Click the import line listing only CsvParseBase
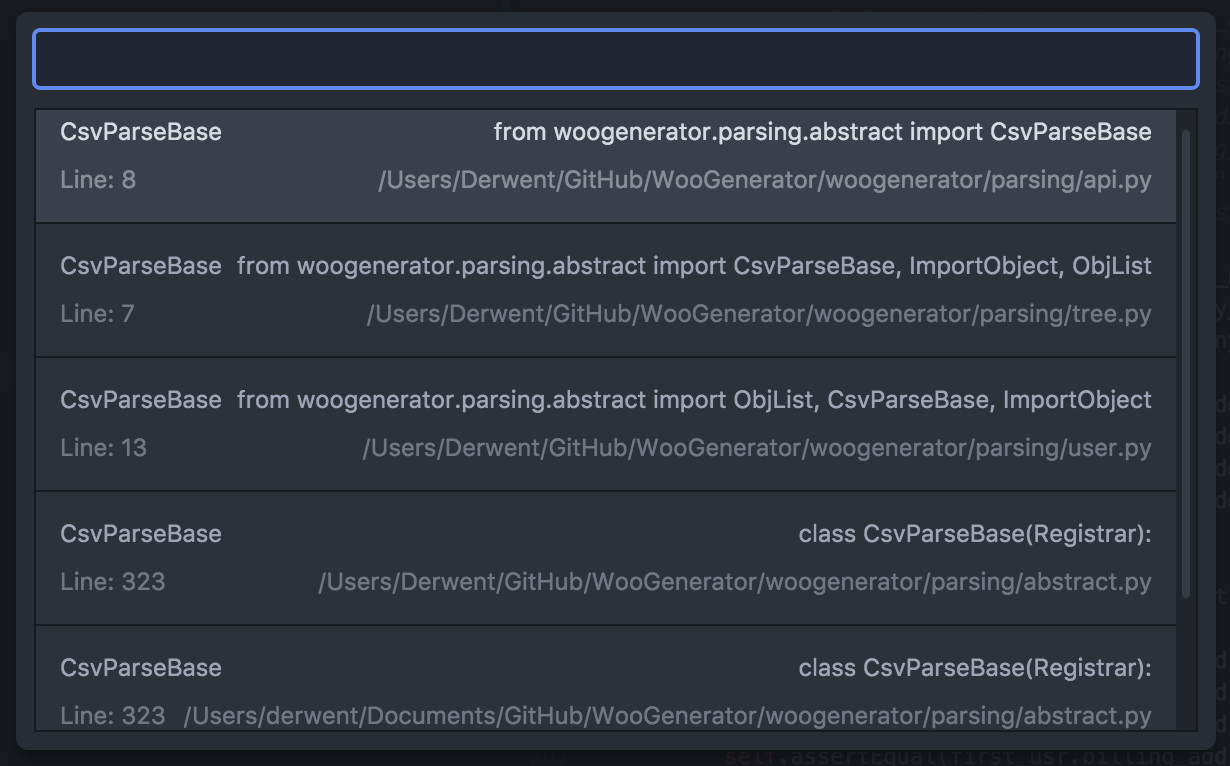Screen dimensions: 1230x766 (822, 132)
